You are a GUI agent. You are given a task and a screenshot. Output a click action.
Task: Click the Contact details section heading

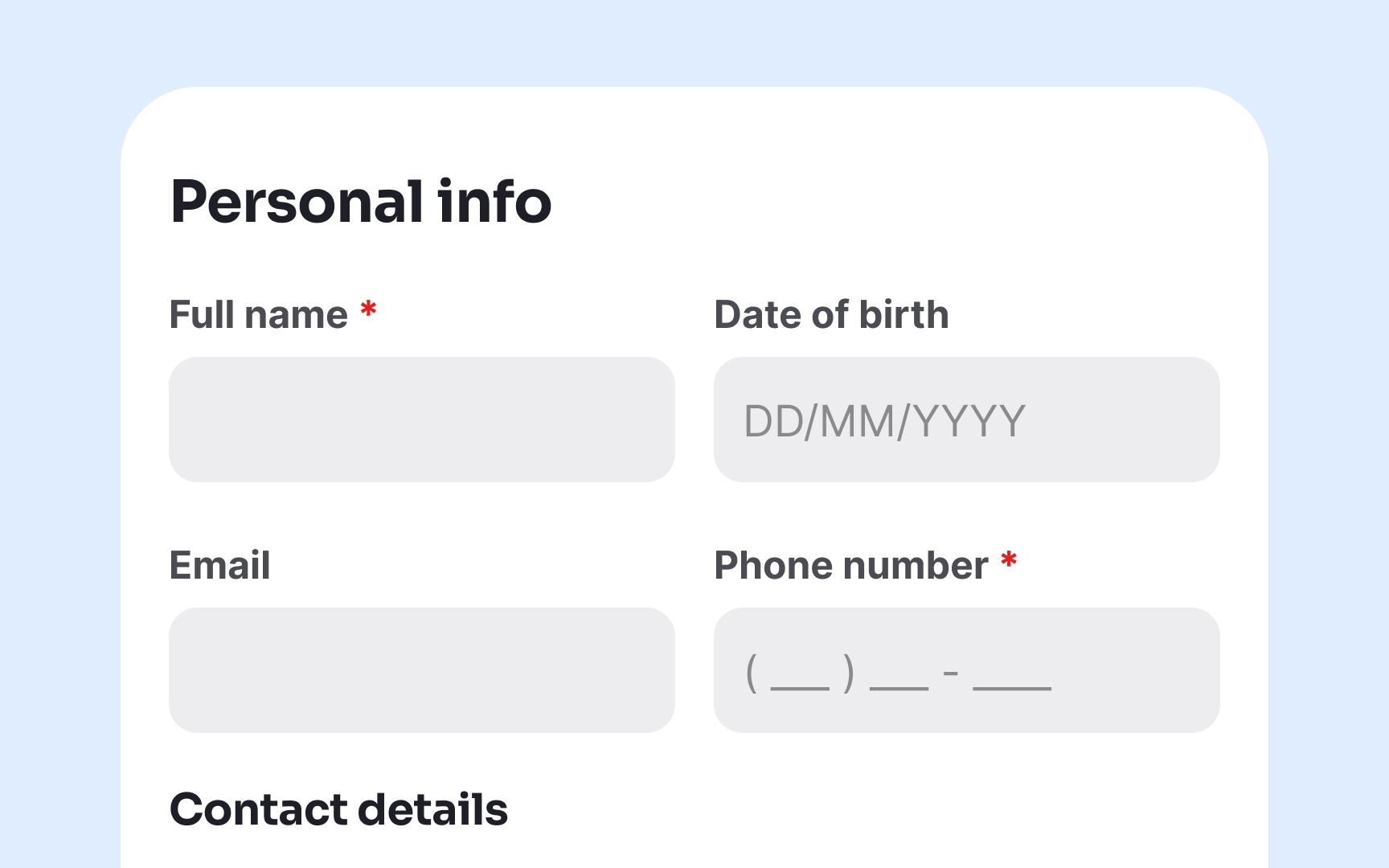[x=338, y=809]
